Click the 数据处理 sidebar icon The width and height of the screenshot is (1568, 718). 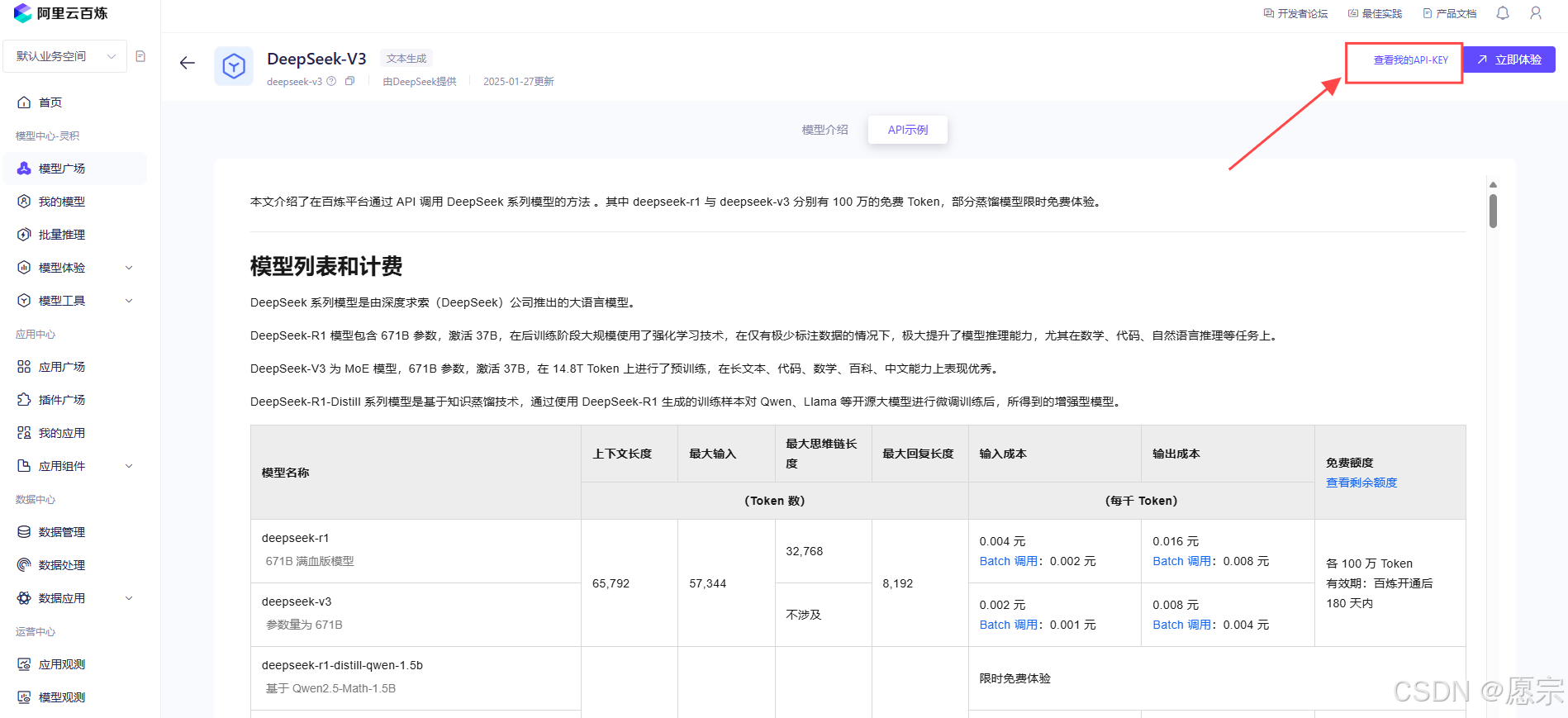coord(24,565)
